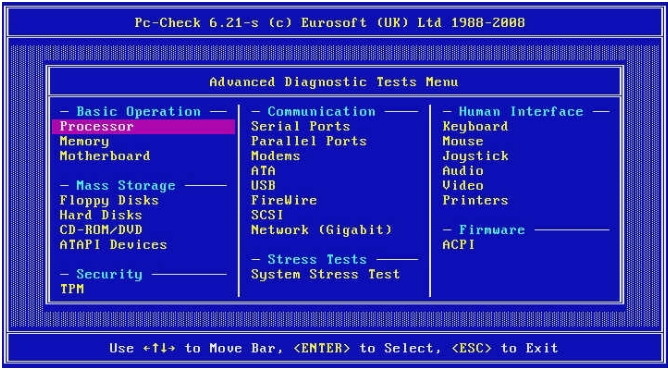Open the Mouse diagnostic
668x369 pixels.
tap(463, 141)
